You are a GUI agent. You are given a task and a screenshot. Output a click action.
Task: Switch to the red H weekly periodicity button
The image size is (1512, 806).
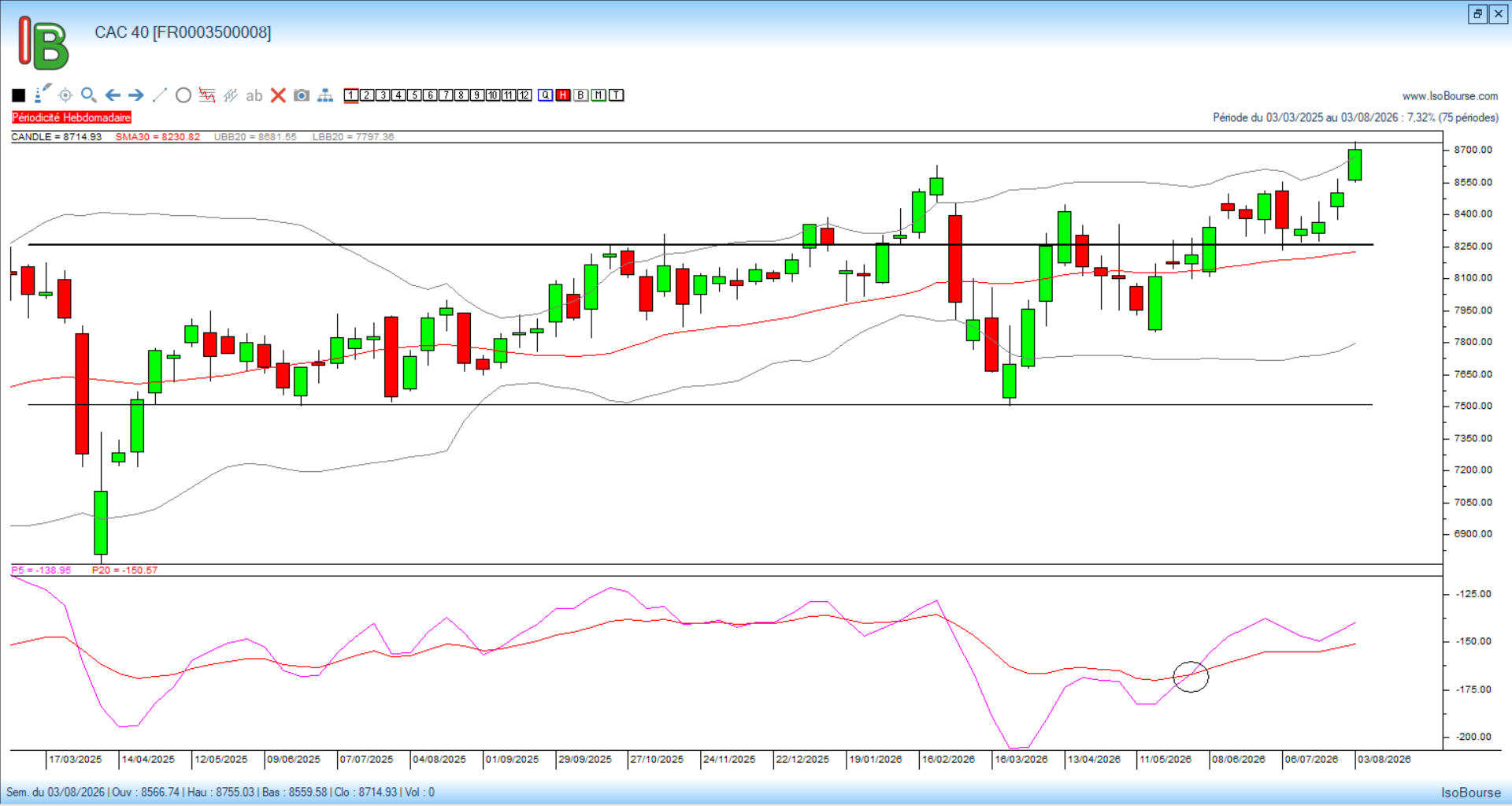click(563, 95)
